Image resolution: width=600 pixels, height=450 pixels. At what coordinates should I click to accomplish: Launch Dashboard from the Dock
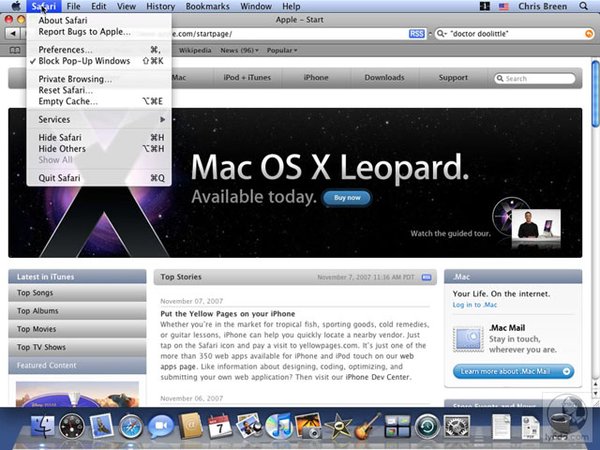[72, 426]
